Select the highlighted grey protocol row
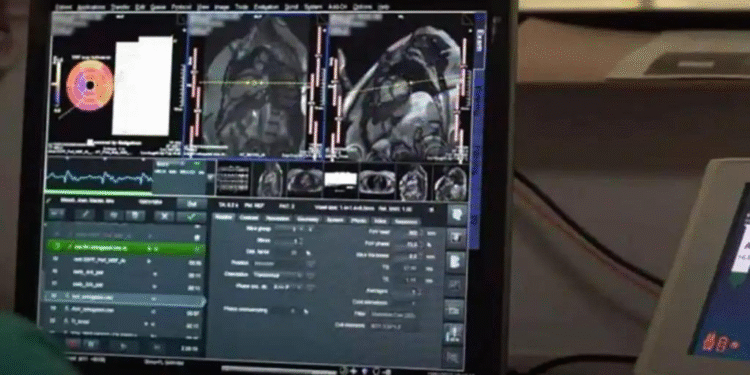 [124, 298]
